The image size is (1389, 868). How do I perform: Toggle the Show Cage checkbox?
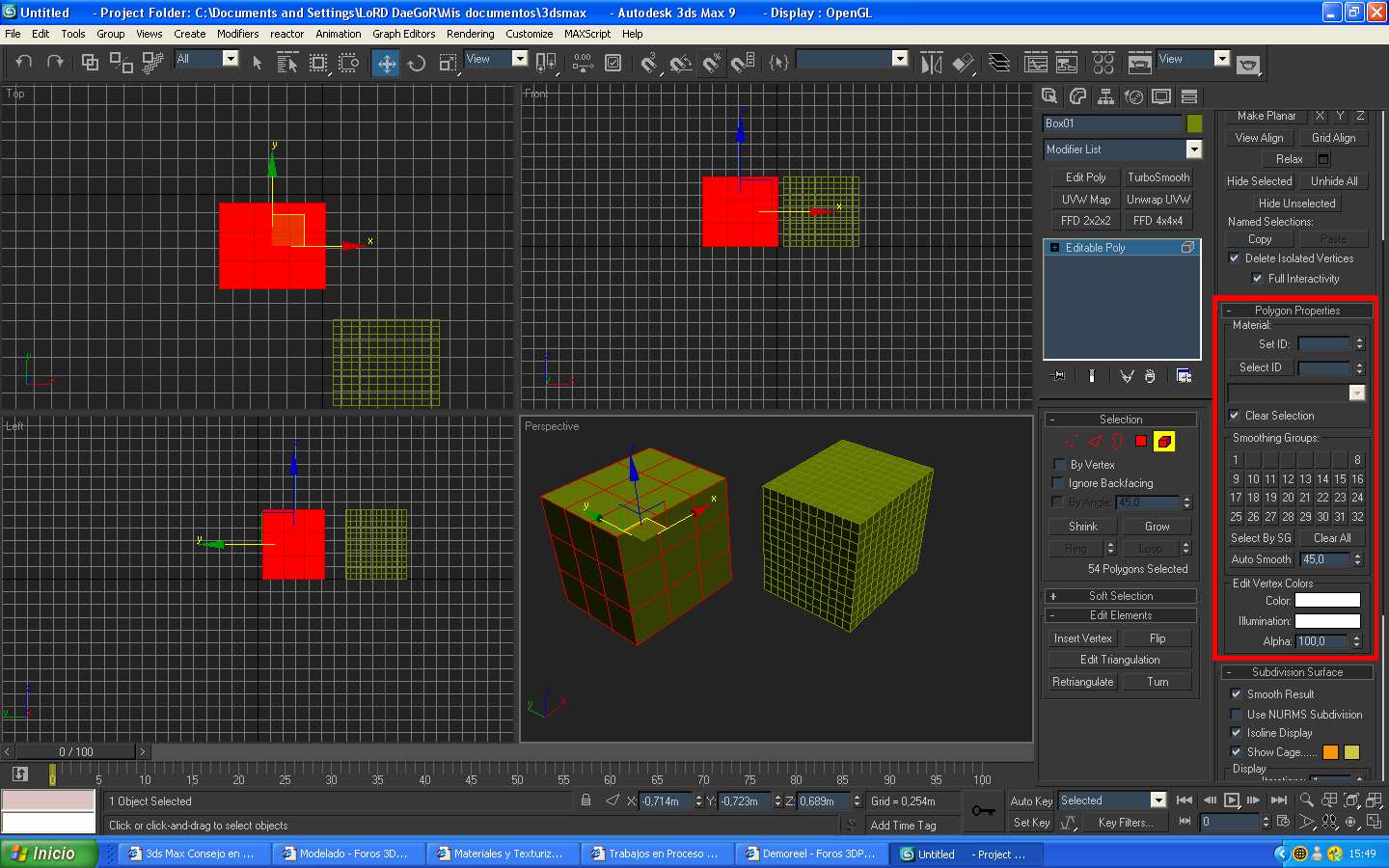tap(1236, 751)
